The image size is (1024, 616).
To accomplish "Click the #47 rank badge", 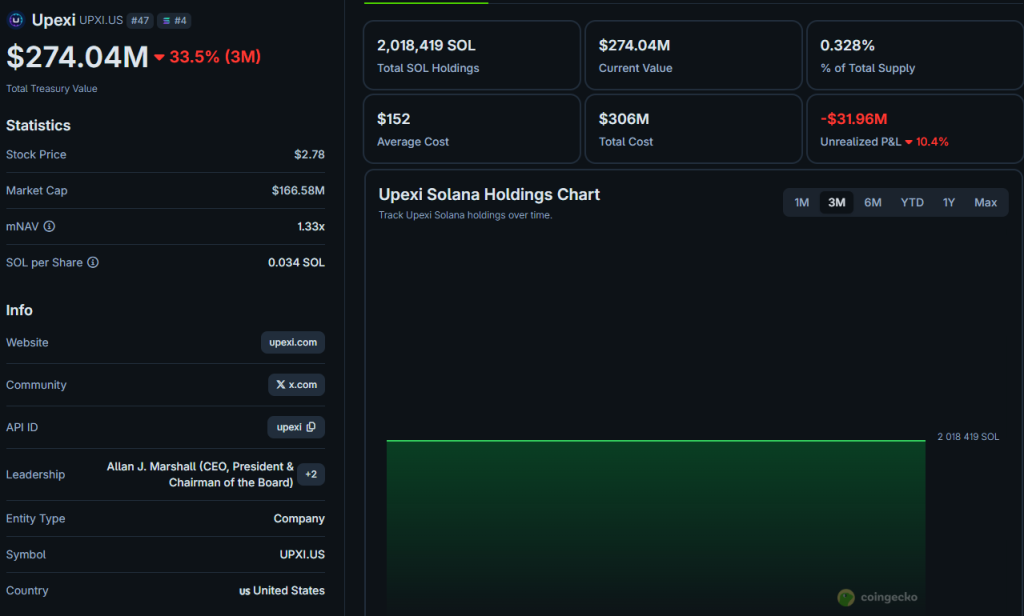I will [x=140, y=20].
